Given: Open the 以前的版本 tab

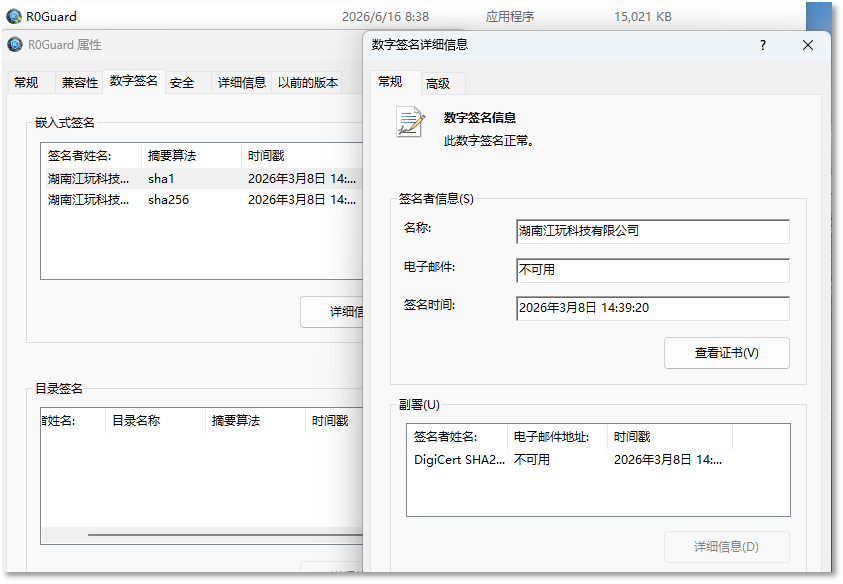Looking at the screenshot, I should click(308, 82).
